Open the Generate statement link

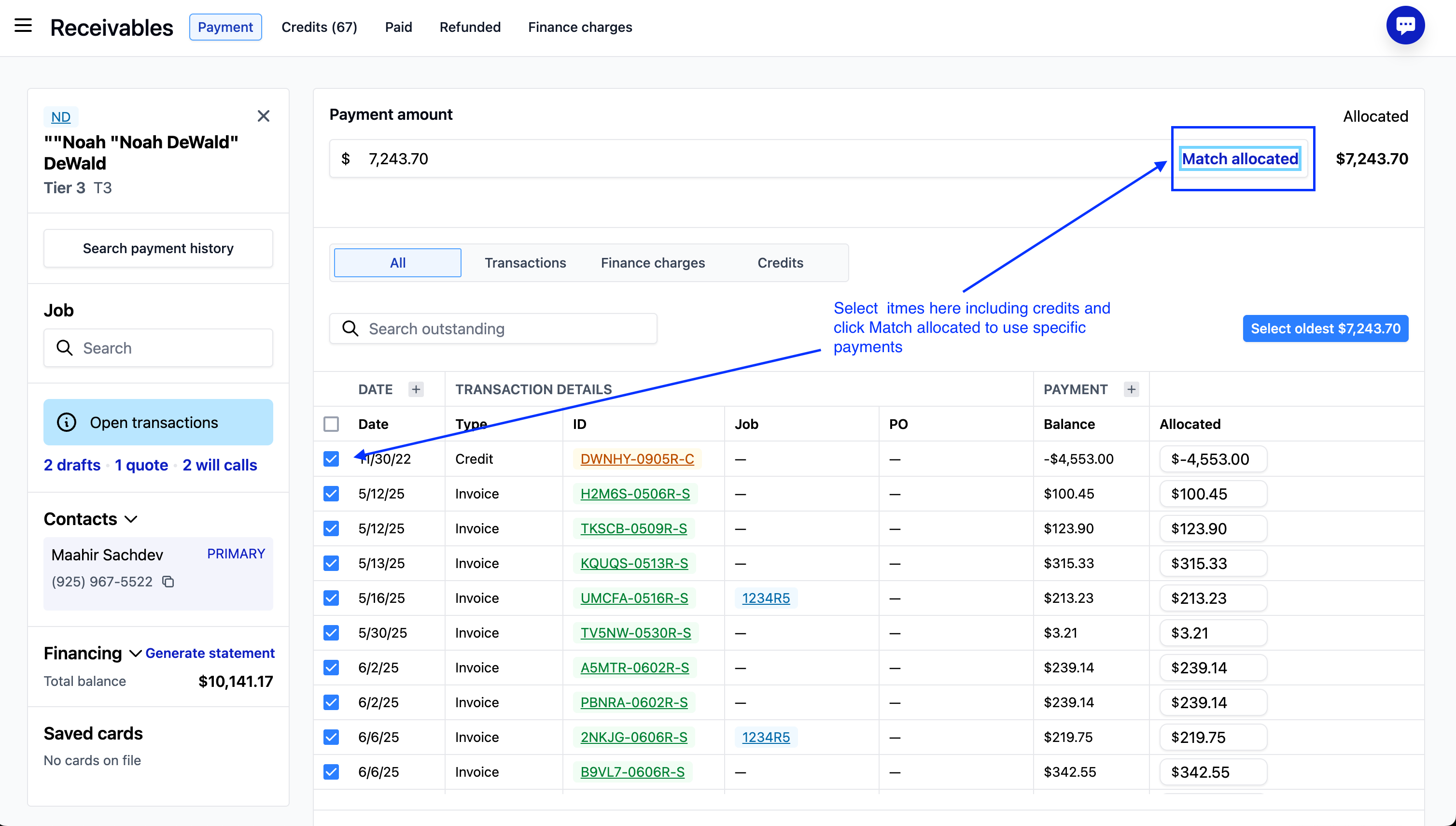pos(210,653)
